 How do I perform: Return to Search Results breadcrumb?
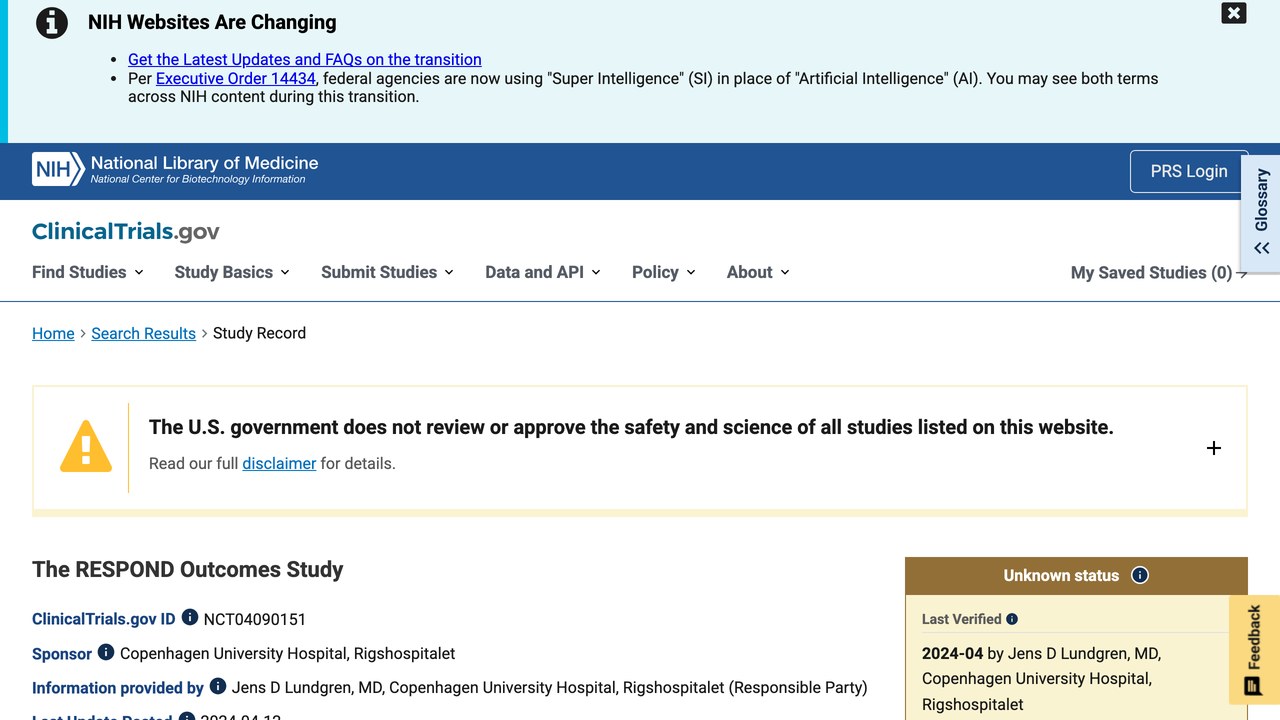tap(143, 333)
